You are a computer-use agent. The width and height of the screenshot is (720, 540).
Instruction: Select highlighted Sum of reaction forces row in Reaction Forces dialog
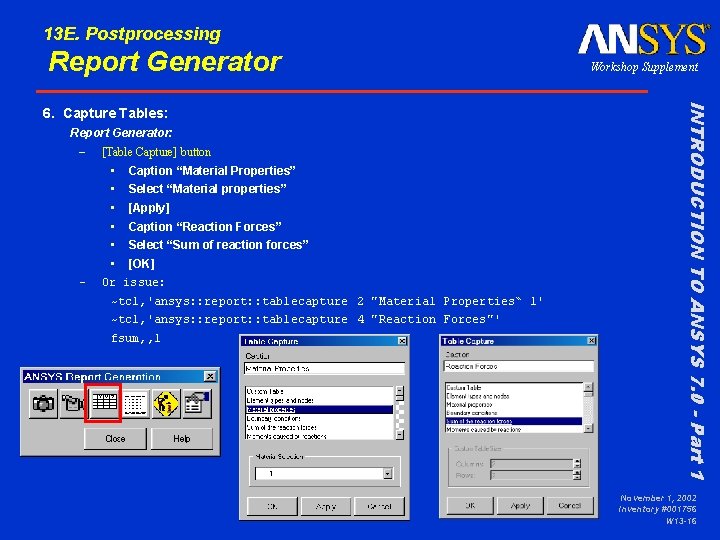(x=513, y=421)
